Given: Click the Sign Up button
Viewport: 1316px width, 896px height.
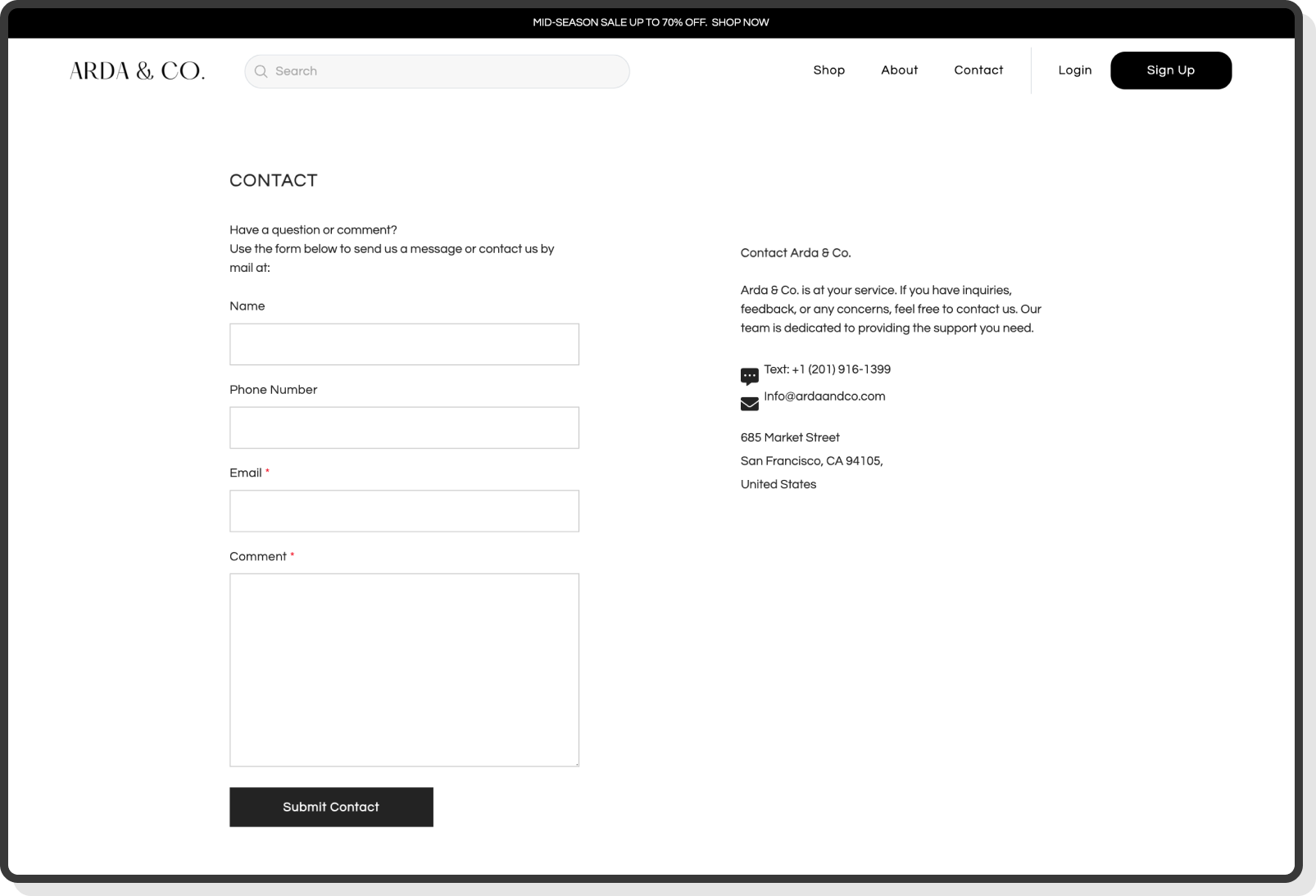Looking at the screenshot, I should click(1170, 70).
